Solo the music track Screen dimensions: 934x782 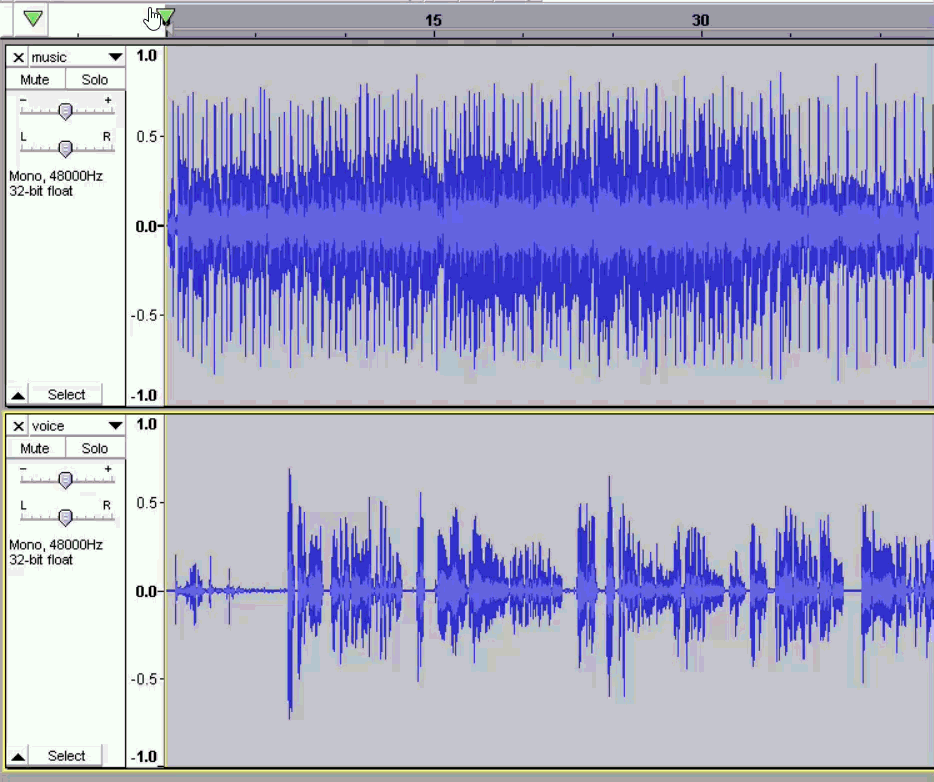(95, 79)
